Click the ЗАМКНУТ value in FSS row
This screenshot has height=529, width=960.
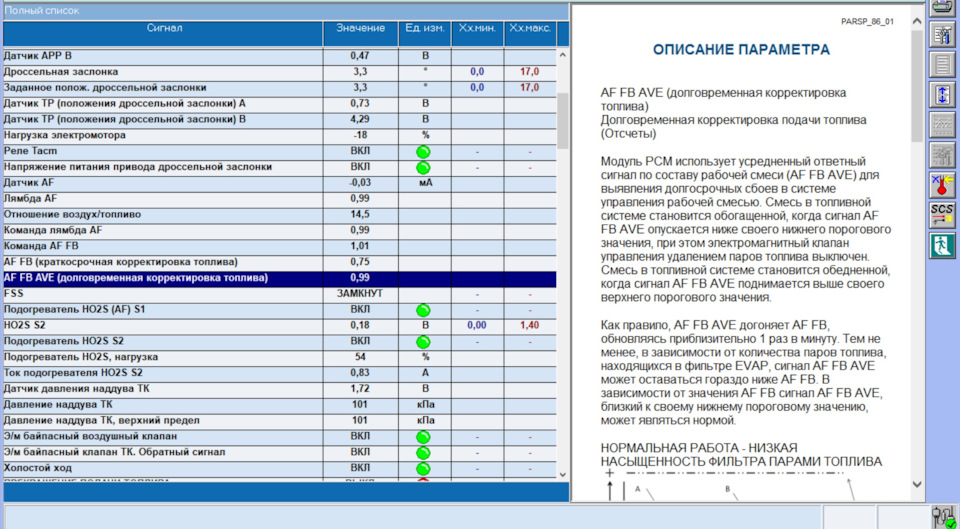pyautogui.click(x=360, y=294)
